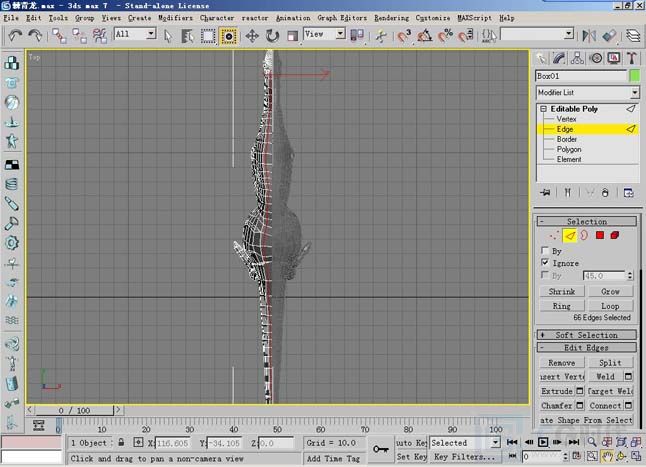
Task: Open the Graph Editors menu
Action: tap(342, 18)
